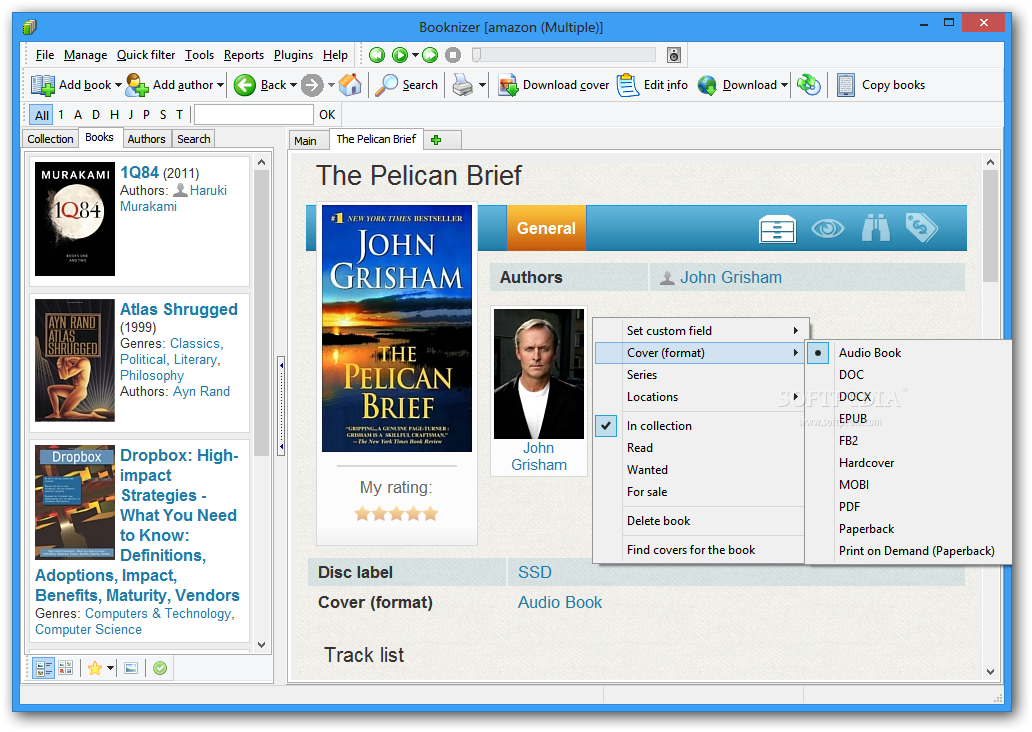Open the Quick filter menu

point(146,55)
